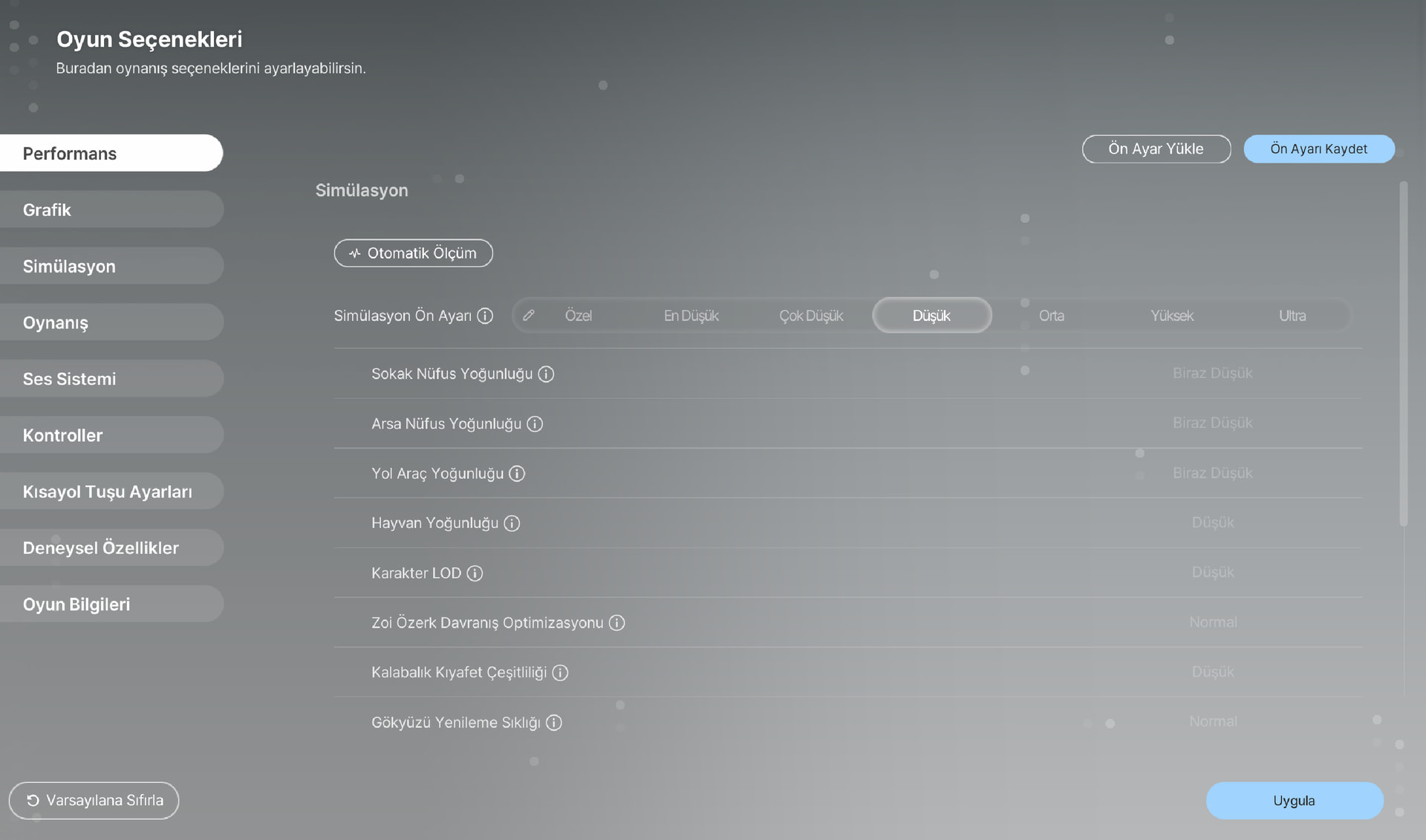Screen dimensions: 1426x840
Task: Open Arsa Nüfus Yoğunluğu value Biraz Düşük
Action: [1212, 423]
